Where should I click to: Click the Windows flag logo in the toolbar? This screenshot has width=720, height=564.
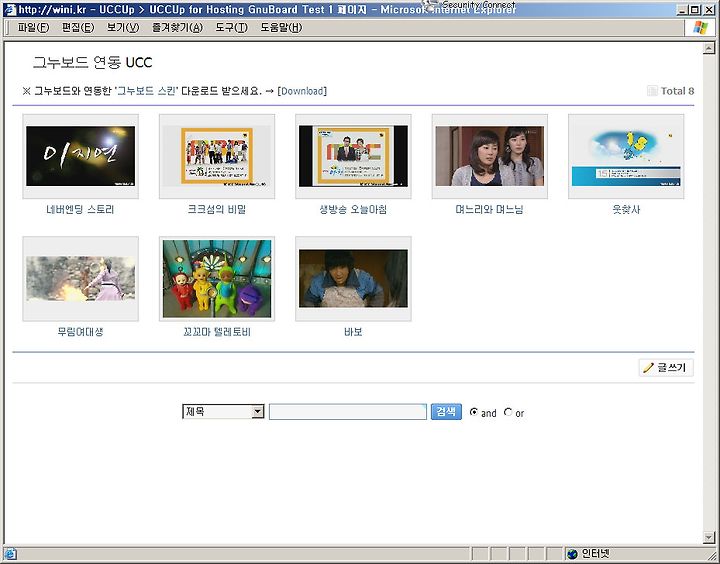click(x=700, y=28)
